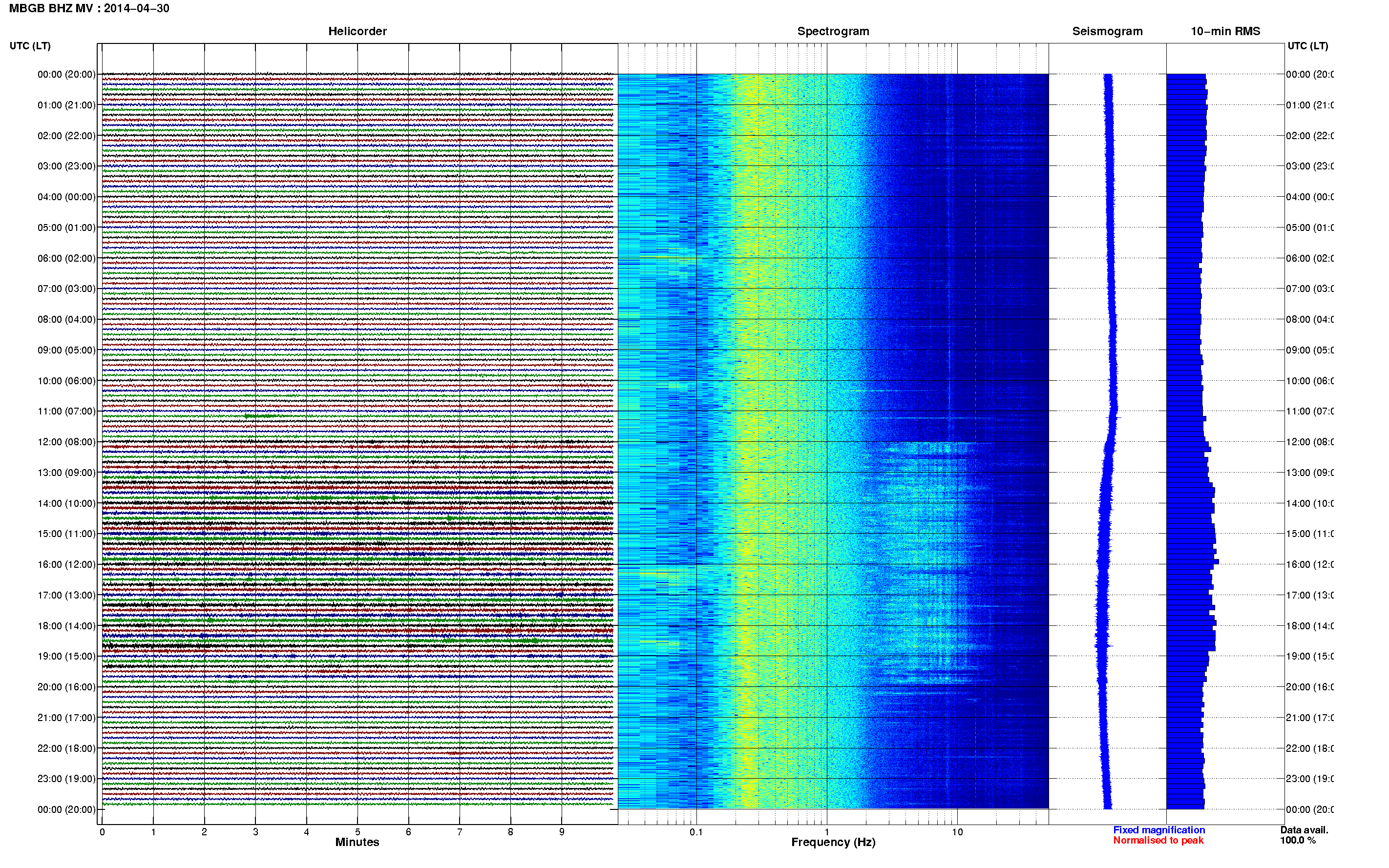Click the left 10:00 (06:00) time label
The image size is (1389, 868).
[x=66, y=381]
